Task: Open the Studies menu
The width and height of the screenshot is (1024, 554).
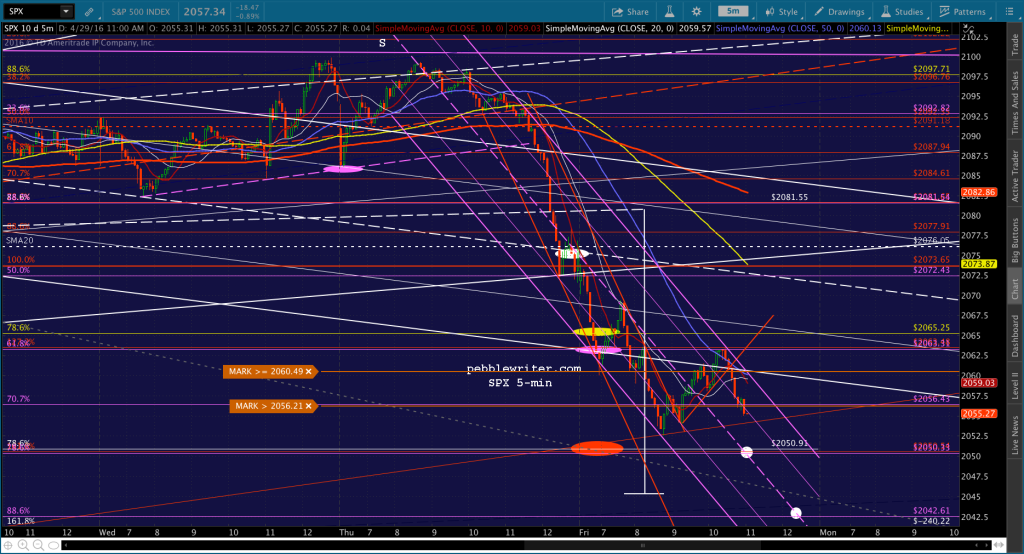Action: click(x=902, y=12)
